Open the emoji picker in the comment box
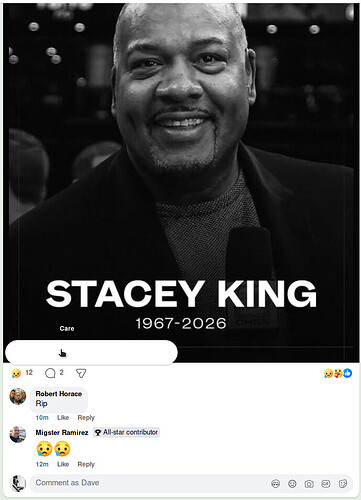Image resolution: width=361 pixels, height=500 pixels. tap(292, 484)
